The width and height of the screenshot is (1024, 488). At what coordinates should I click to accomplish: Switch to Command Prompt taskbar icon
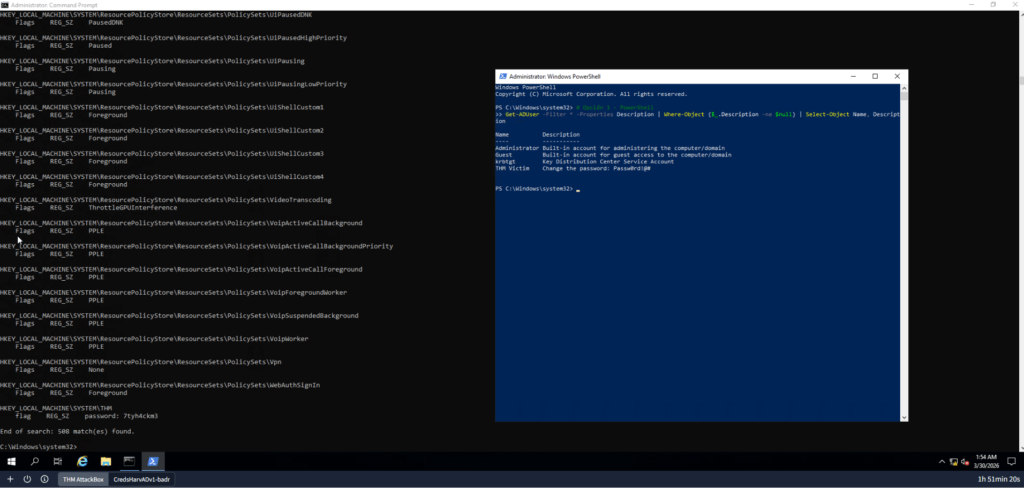coord(129,461)
